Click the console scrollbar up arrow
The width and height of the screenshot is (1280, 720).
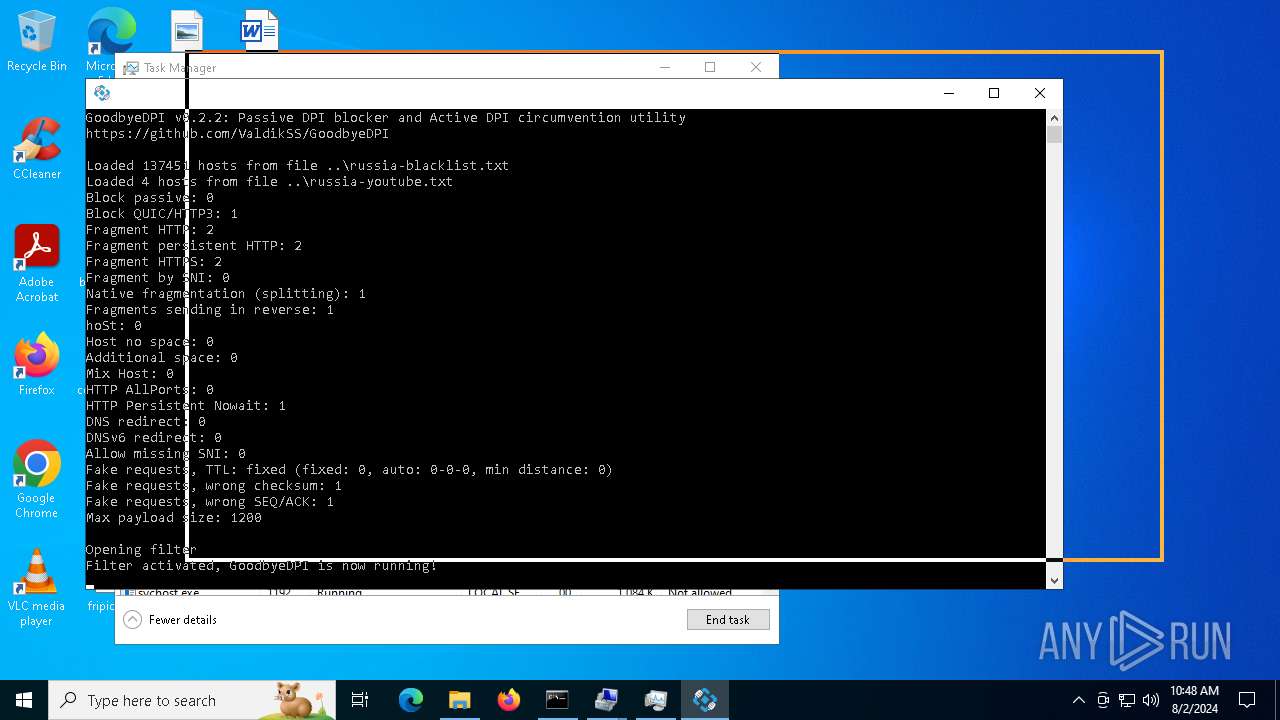pyautogui.click(x=1054, y=117)
